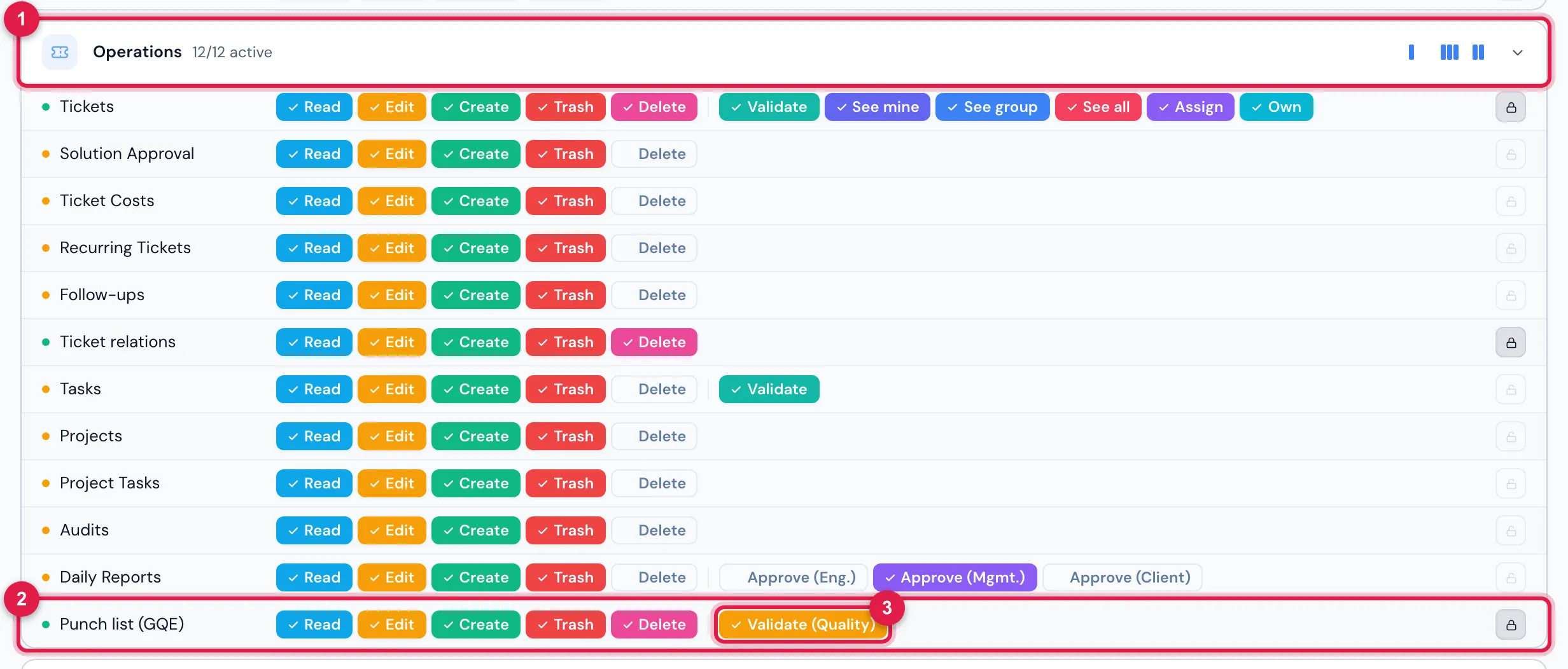Image resolution: width=1568 pixels, height=669 pixels.
Task: Disable Edit for Audits
Action: (391, 530)
